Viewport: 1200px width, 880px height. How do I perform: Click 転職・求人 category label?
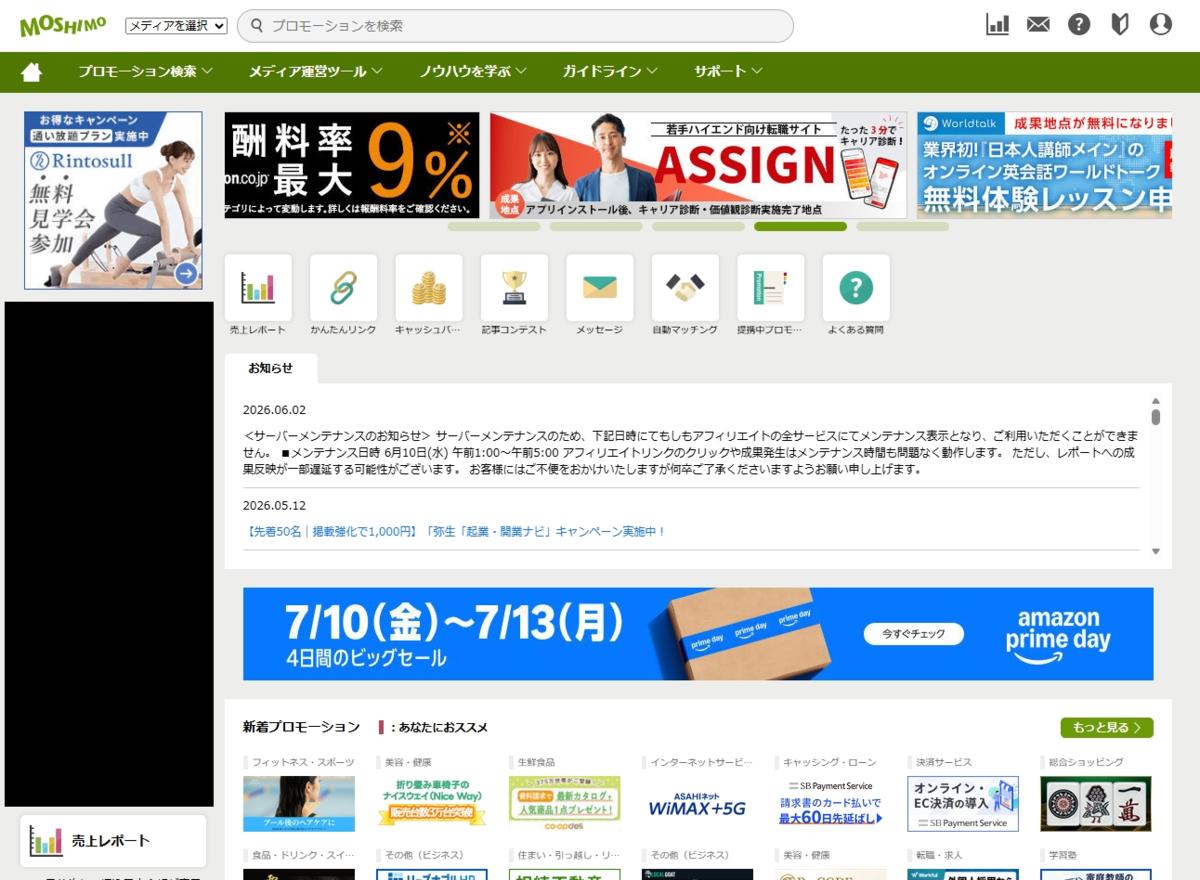(938, 856)
